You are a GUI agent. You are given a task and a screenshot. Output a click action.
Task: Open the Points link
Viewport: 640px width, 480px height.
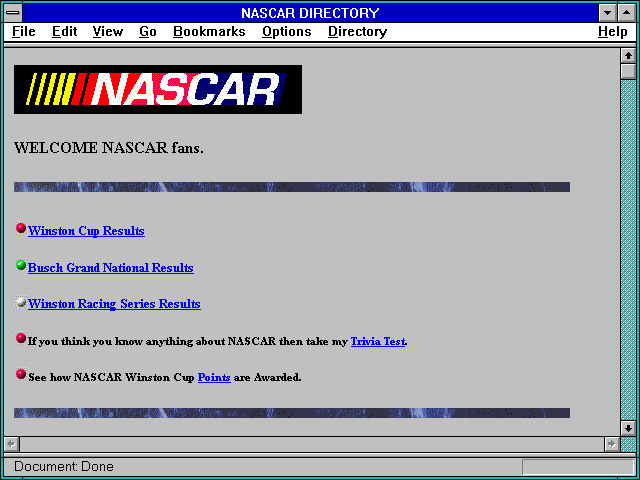pos(214,378)
